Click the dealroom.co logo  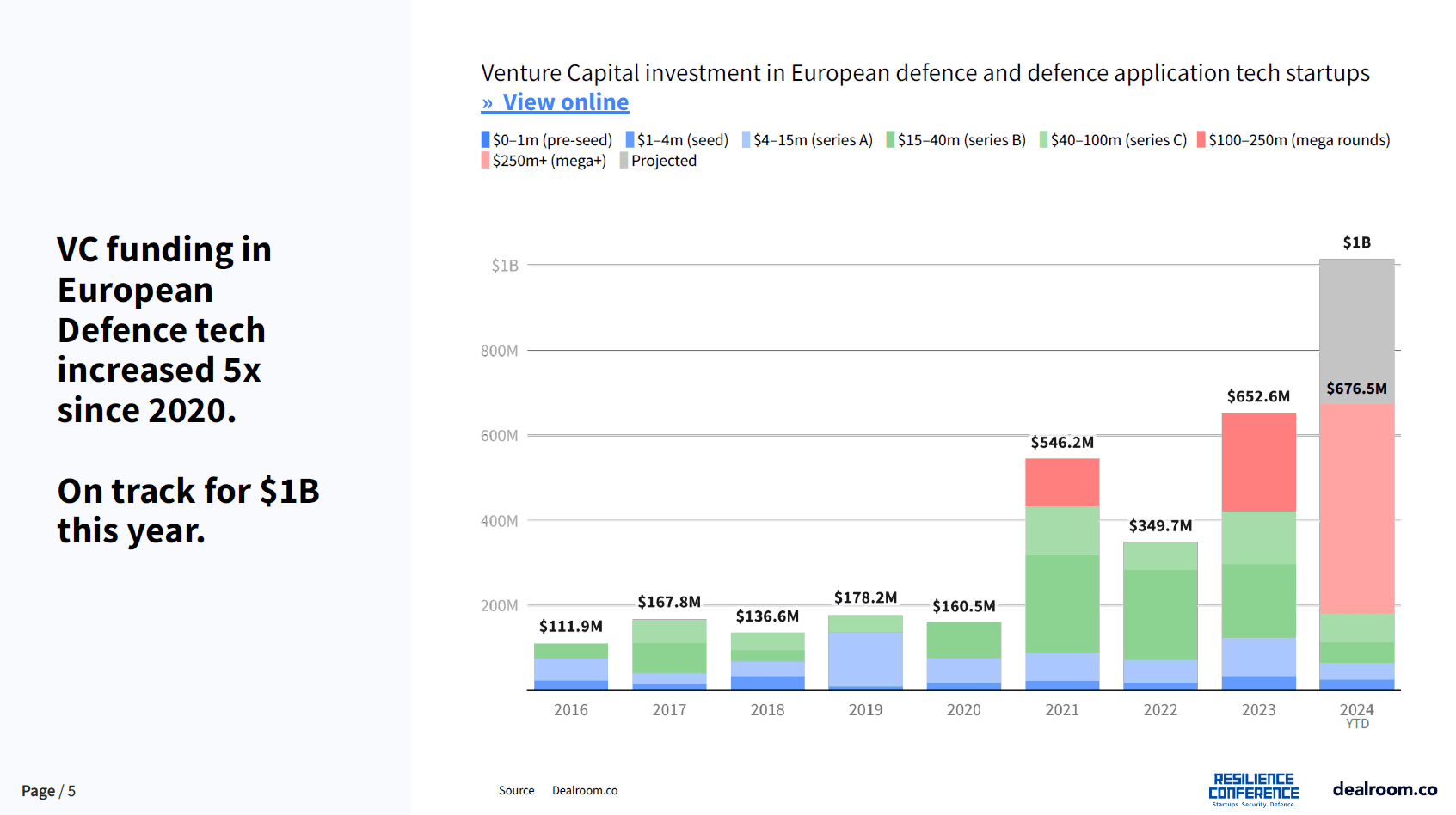pyautogui.click(x=1385, y=789)
